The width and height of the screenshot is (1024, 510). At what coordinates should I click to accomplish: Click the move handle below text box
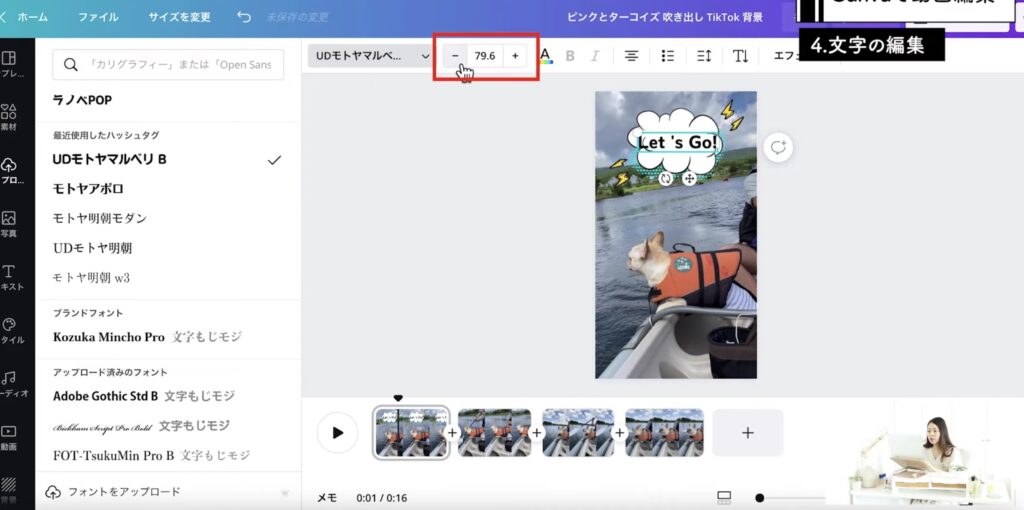pos(689,178)
